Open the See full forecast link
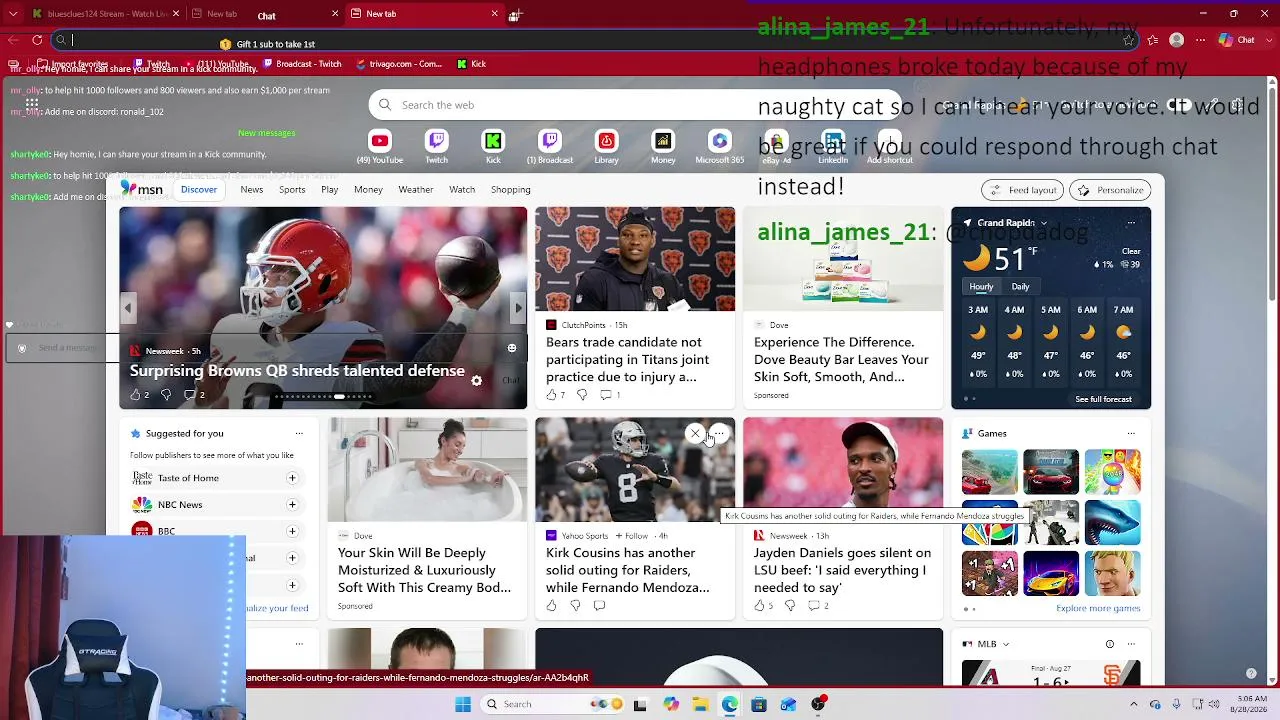The height and width of the screenshot is (720, 1280). pos(1103,399)
